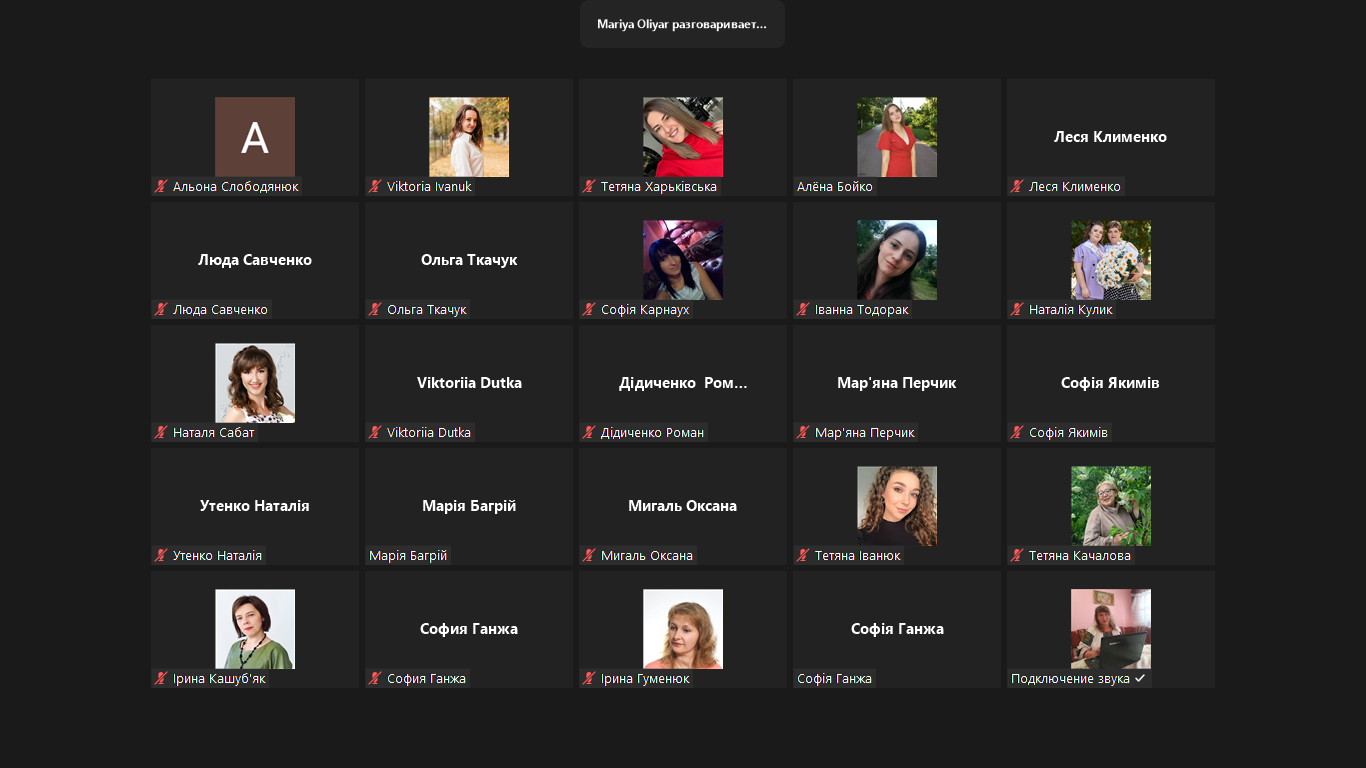Select the letter A avatar of Альона Слободянюк
The height and width of the screenshot is (768, 1366).
tap(255, 137)
